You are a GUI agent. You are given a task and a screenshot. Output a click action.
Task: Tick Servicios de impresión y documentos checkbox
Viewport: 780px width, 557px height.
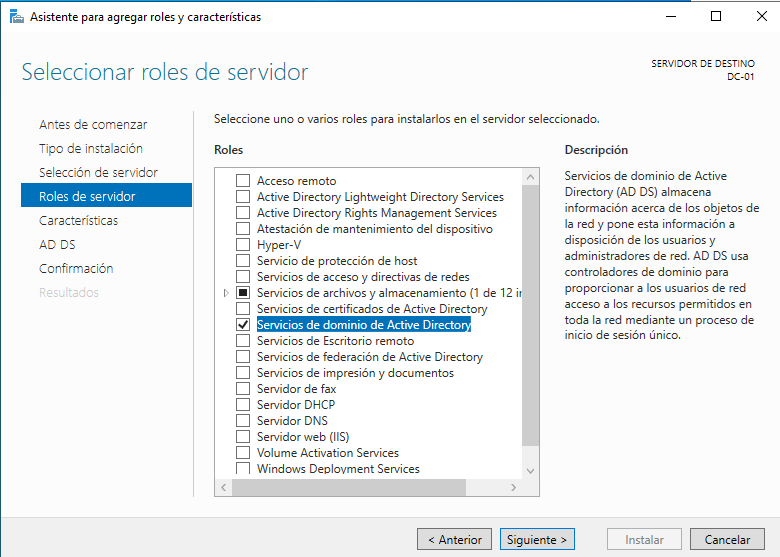coord(243,372)
